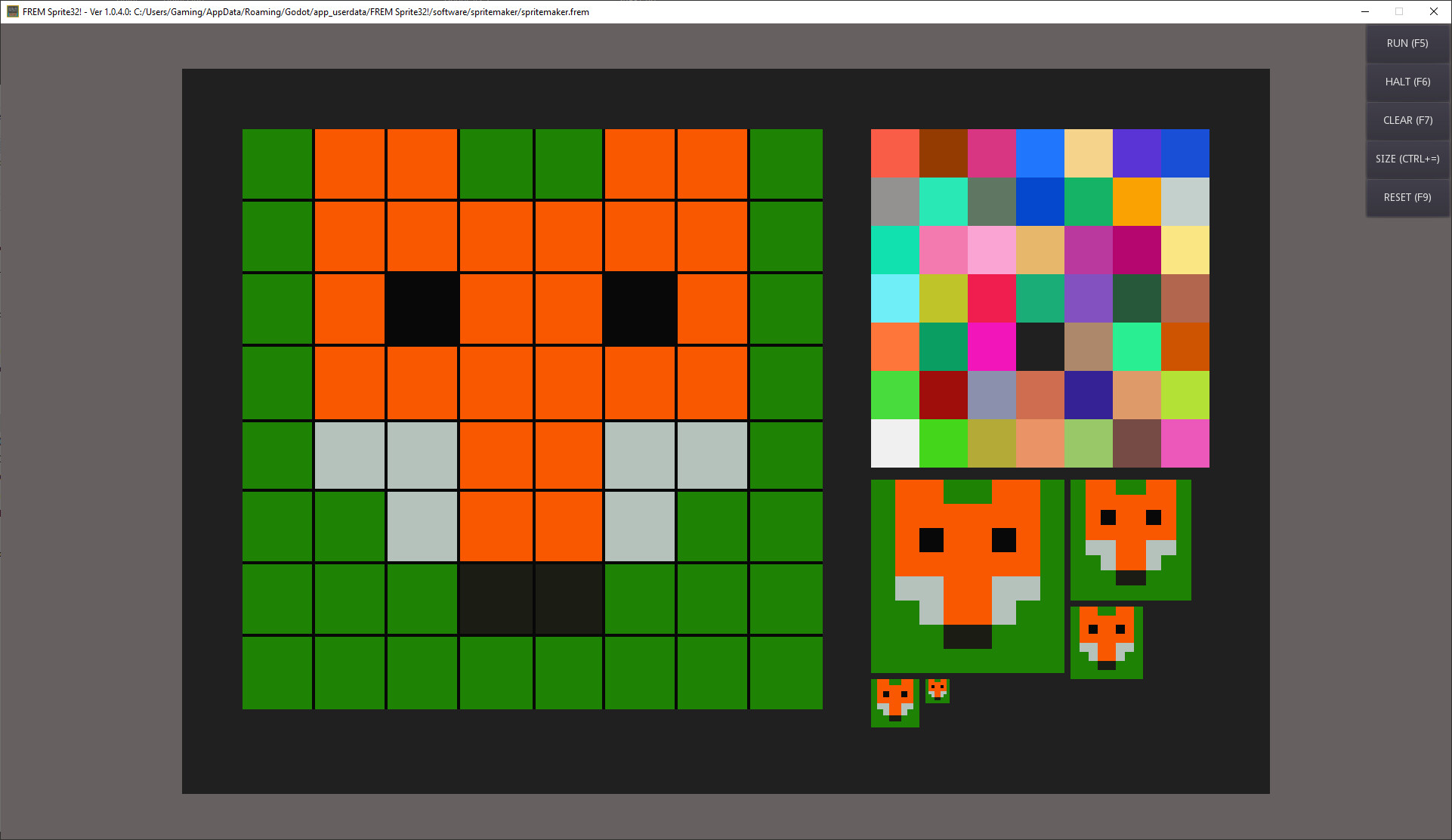Viewport: 1452px width, 840px height.
Task: Pick the hot pink palette color
Action: (992, 347)
